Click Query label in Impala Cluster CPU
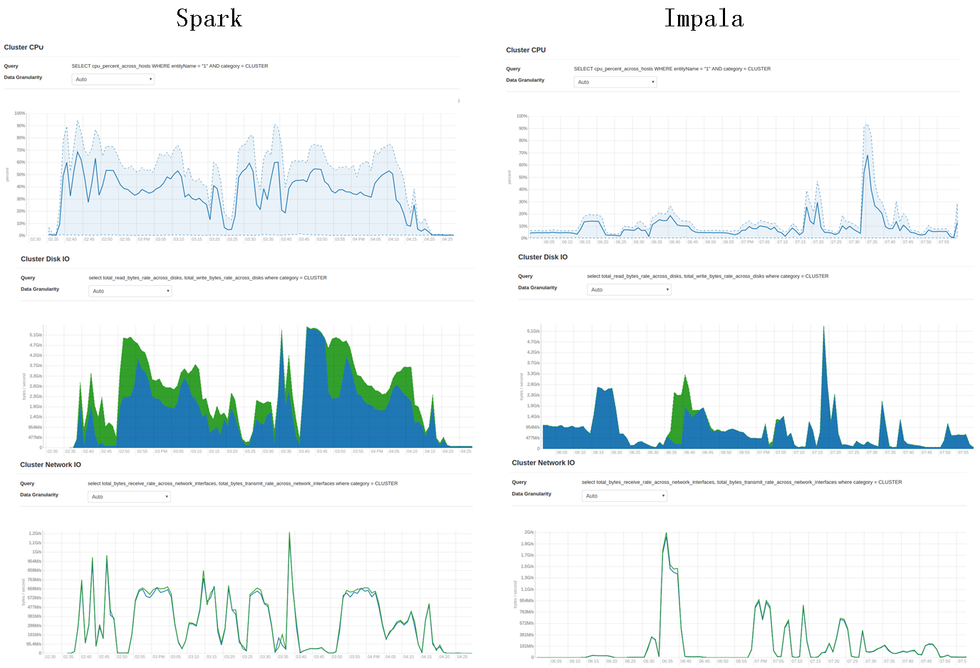Screen dimensions: 980x668 click(x=513, y=69)
